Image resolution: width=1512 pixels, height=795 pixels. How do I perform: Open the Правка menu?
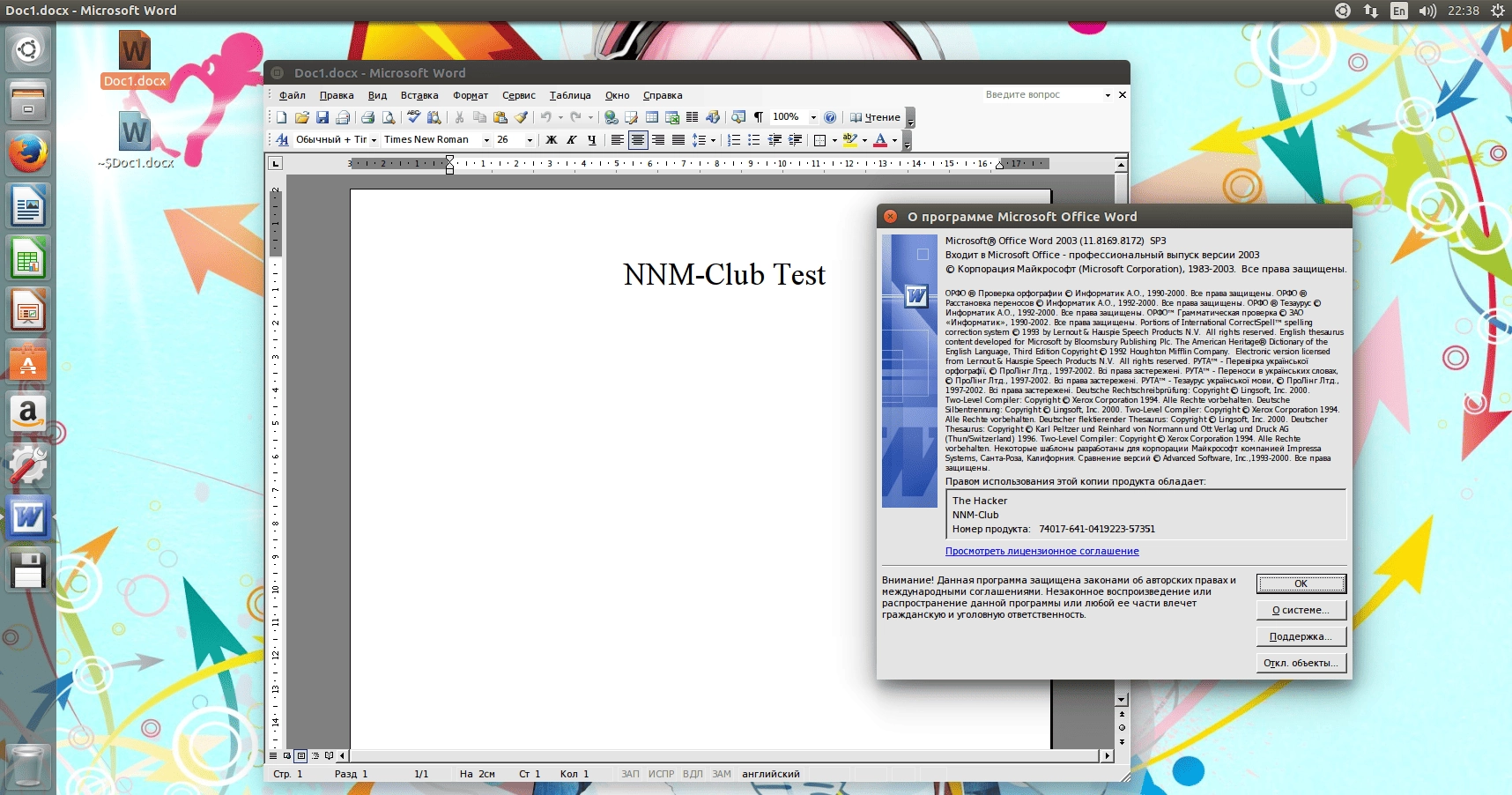click(337, 95)
